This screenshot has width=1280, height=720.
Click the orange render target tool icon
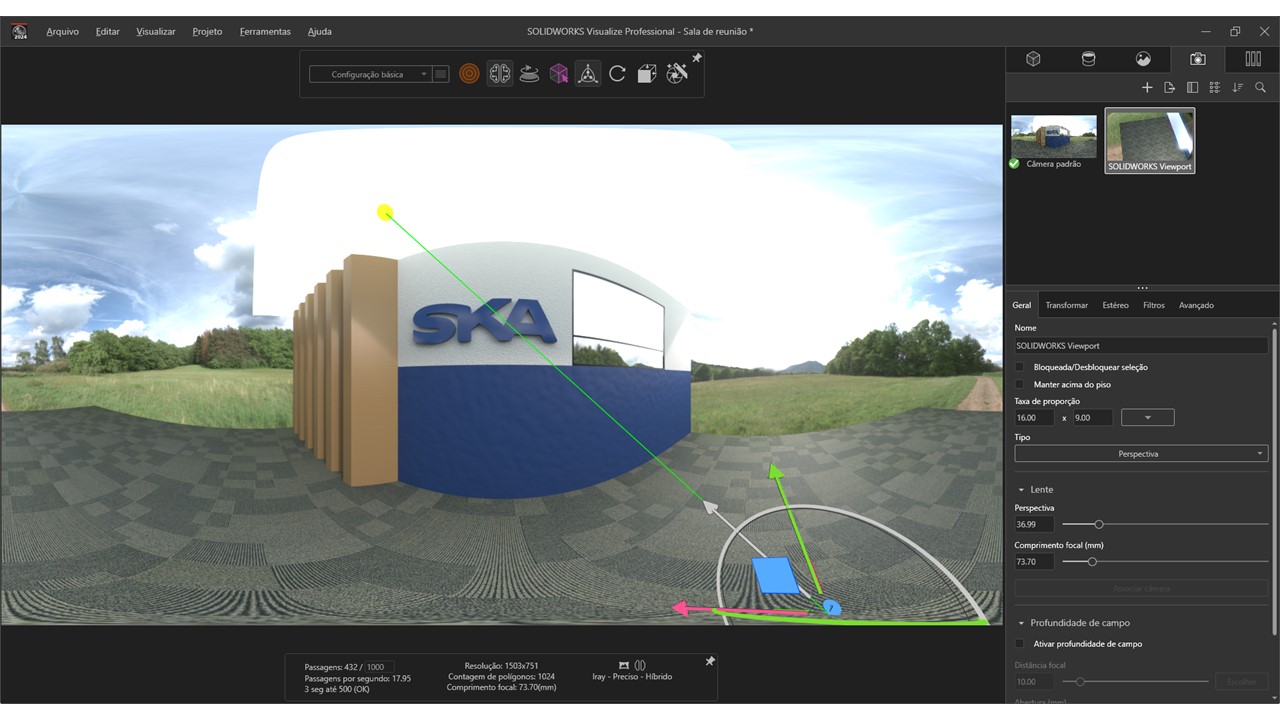469,73
